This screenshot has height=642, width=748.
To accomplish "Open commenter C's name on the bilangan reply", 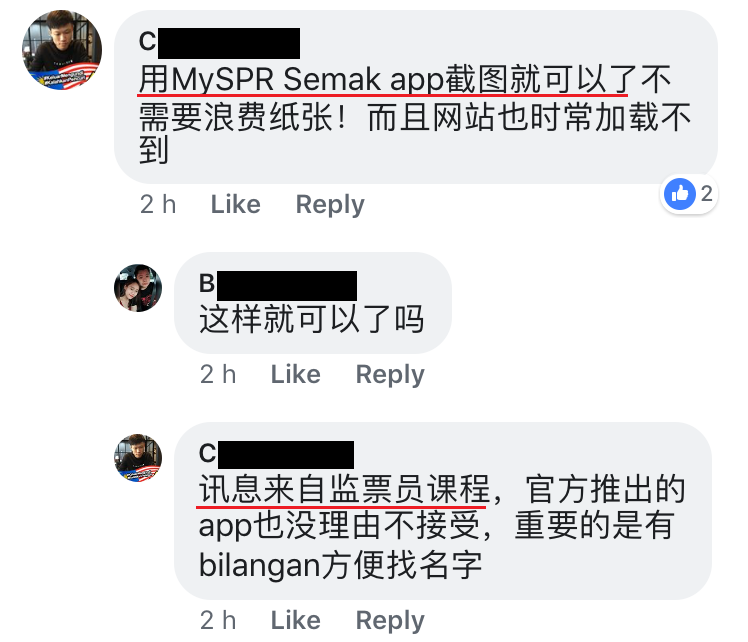I will tap(276, 454).
